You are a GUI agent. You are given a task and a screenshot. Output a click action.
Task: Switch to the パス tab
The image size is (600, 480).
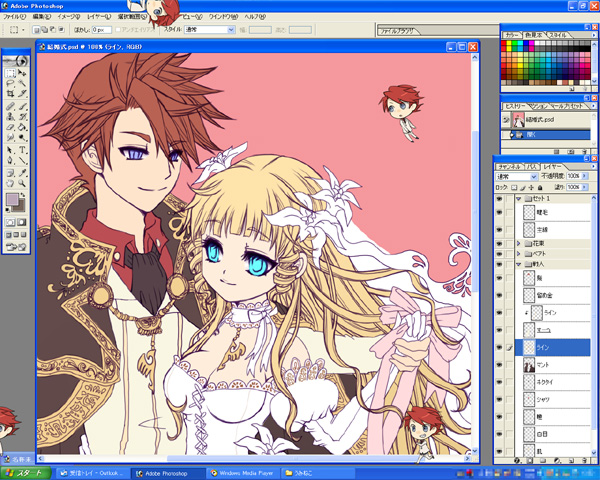[531, 167]
